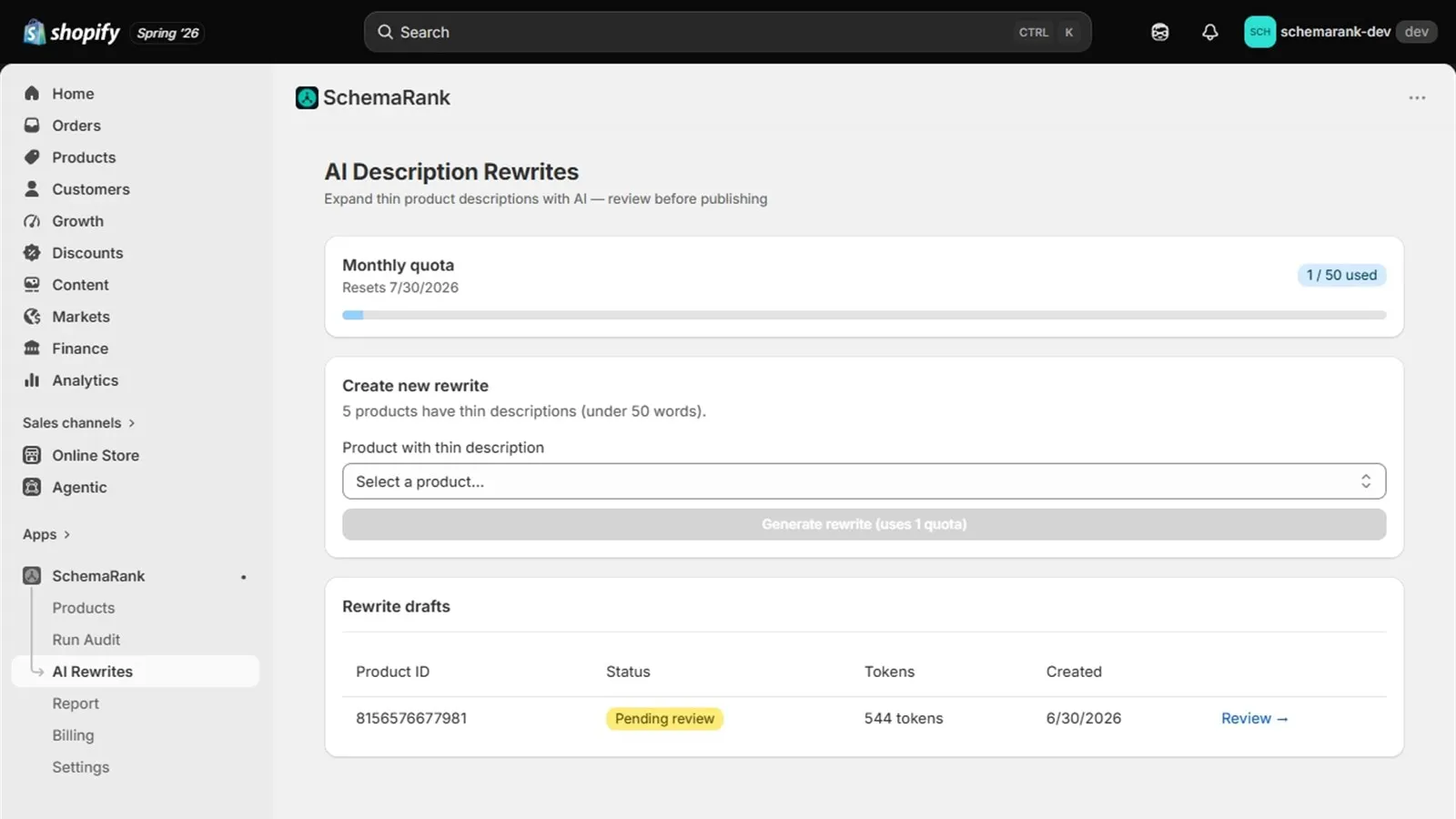1456x819 pixels.
Task: Click the Markets globe icon
Action: pos(32,316)
